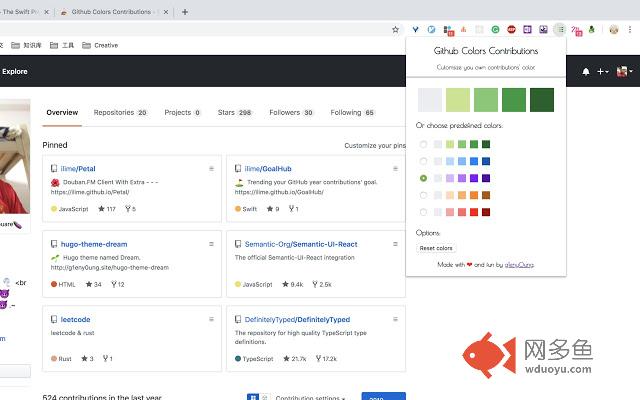
Task: Click the profile photo on the left
Action: (15, 156)
